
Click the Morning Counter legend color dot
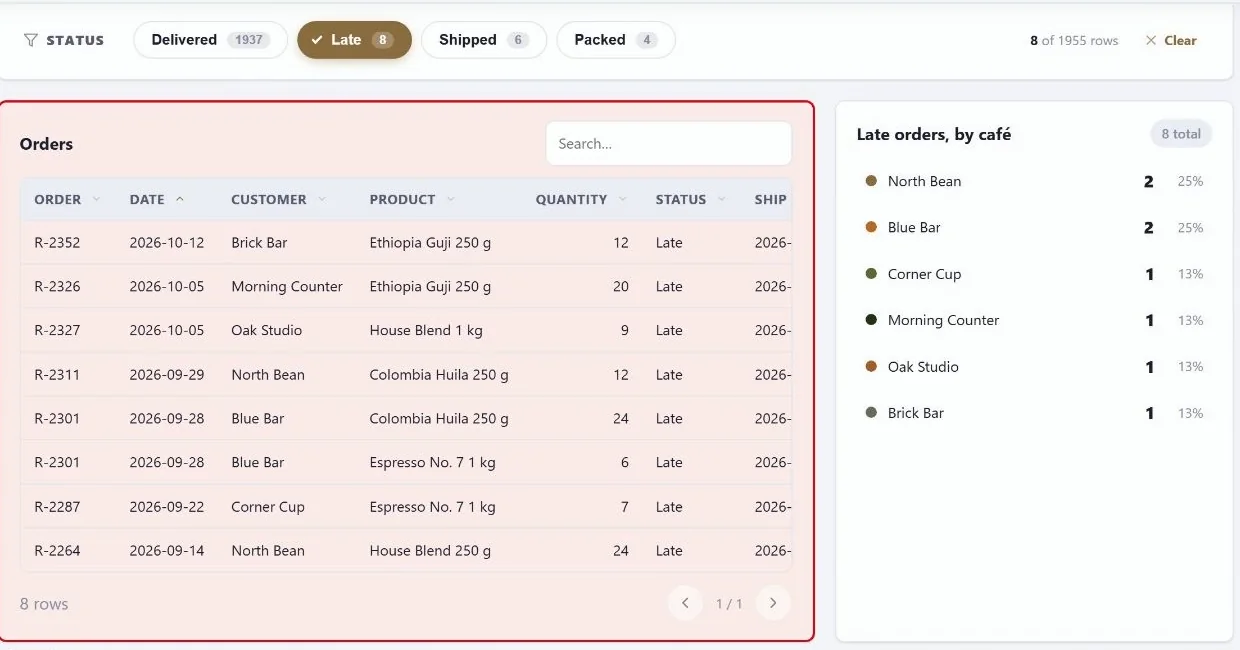[871, 320]
